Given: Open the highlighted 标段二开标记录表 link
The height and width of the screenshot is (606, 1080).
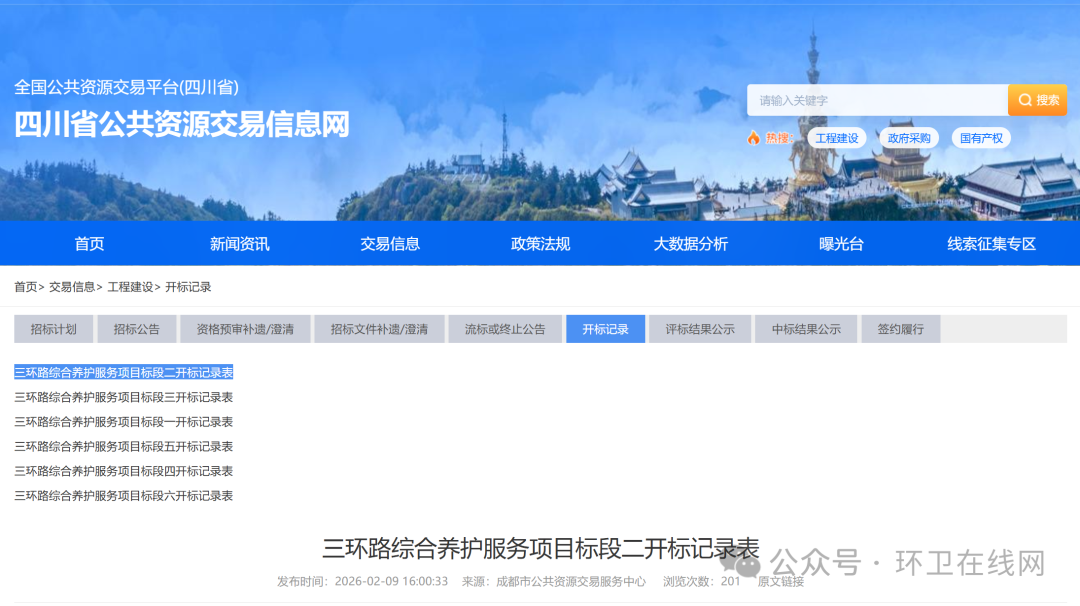Looking at the screenshot, I should click(123, 373).
